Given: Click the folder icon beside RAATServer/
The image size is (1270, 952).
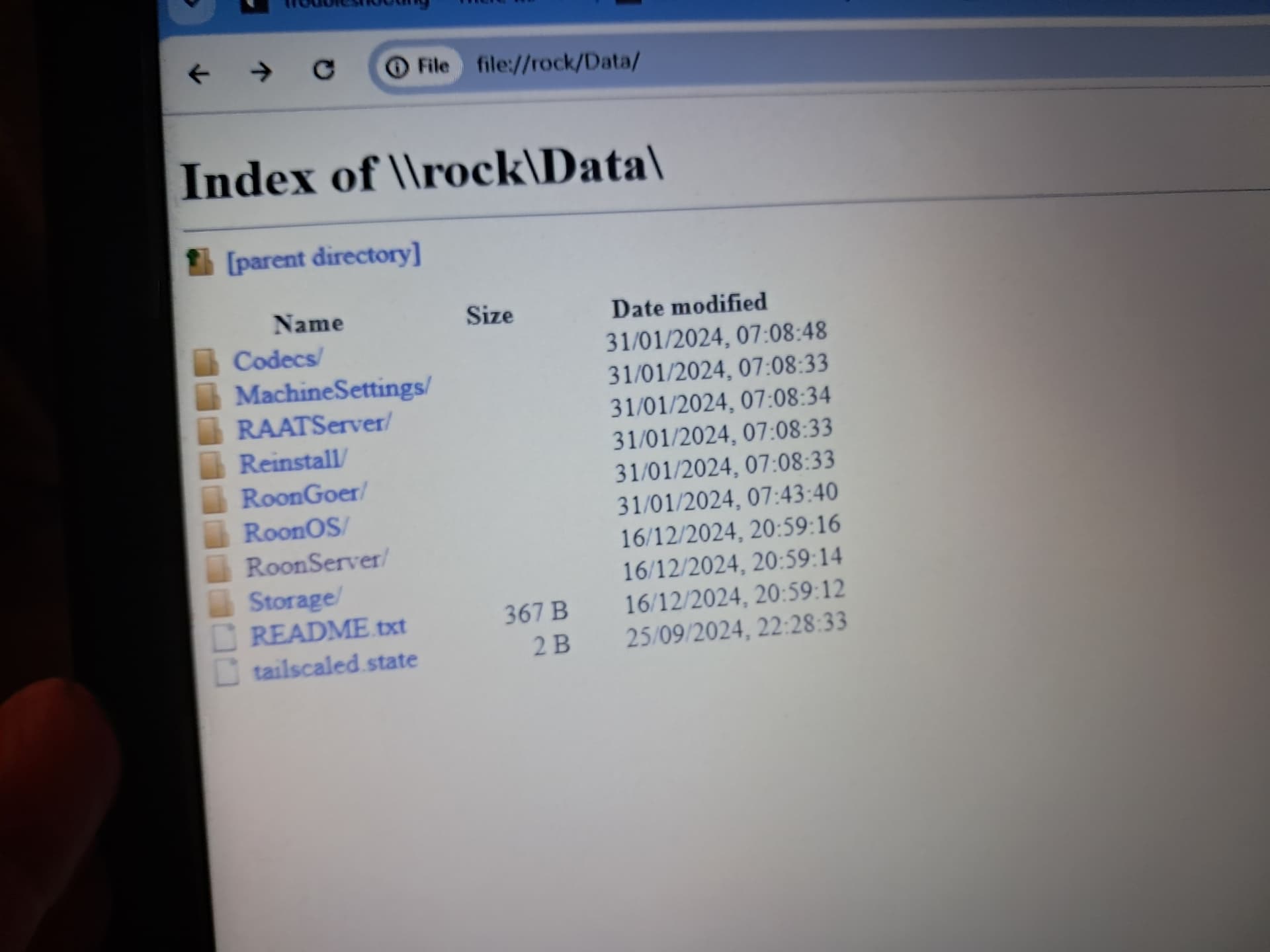Looking at the screenshot, I should (x=211, y=431).
